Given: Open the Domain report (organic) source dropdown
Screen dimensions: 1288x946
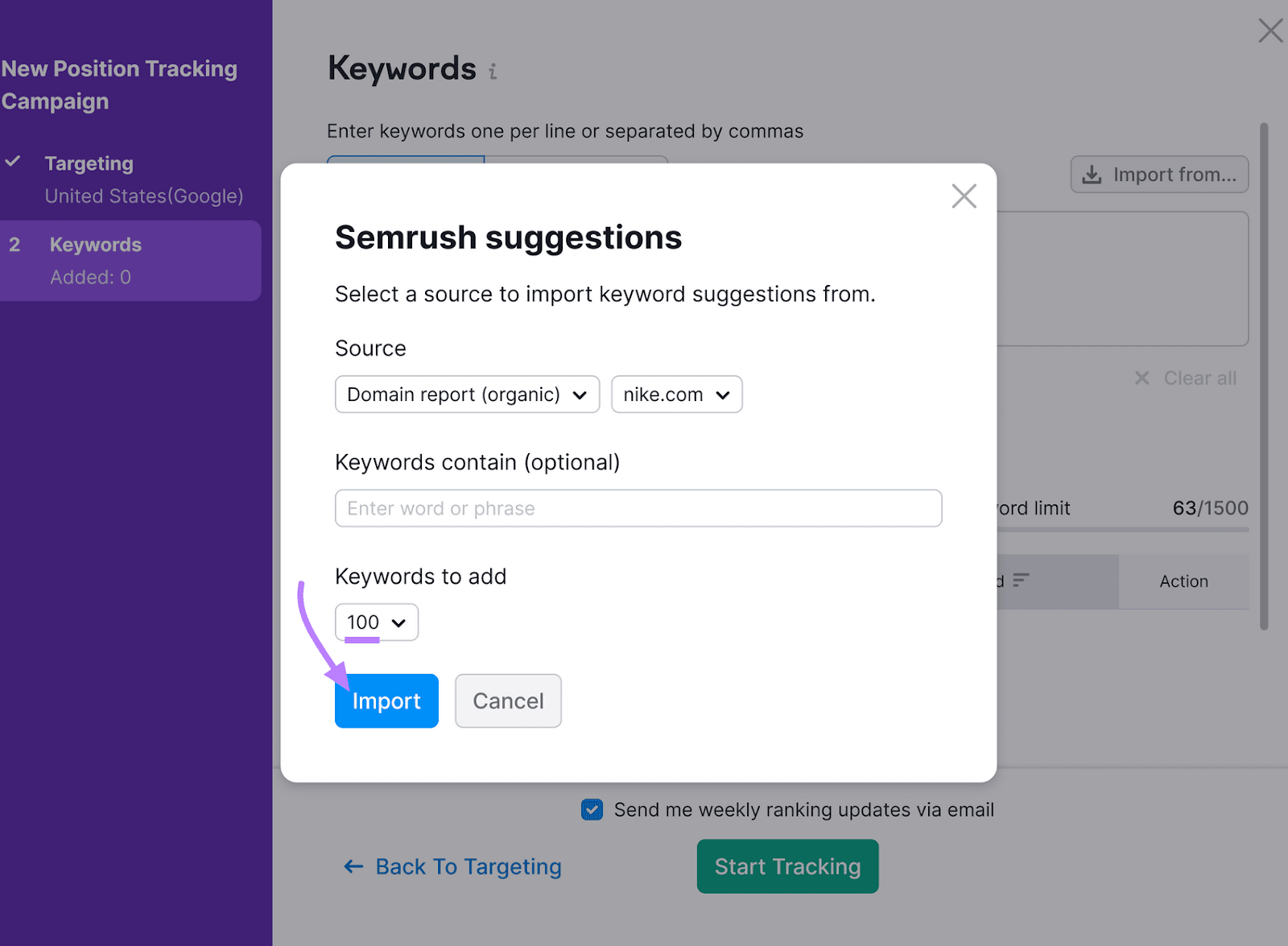Looking at the screenshot, I should coord(467,395).
